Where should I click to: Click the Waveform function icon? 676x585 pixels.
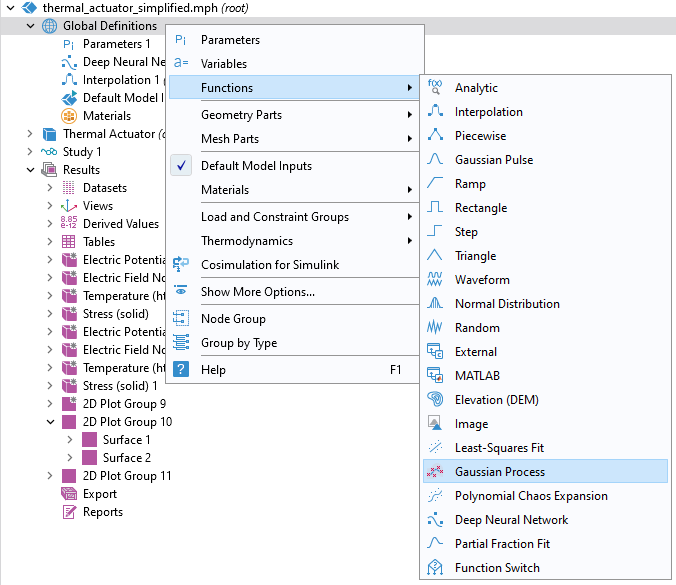coord(435,279)
